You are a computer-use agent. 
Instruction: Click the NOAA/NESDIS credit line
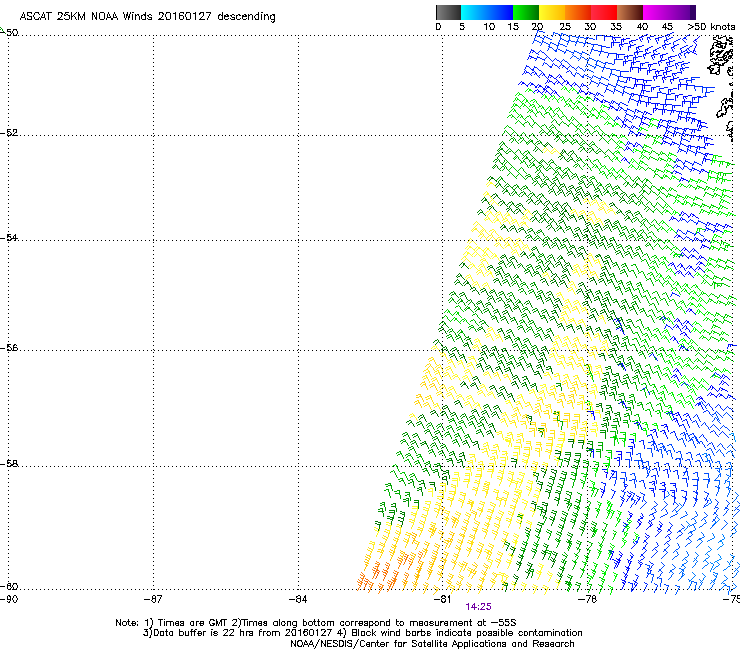pos(432,644)
